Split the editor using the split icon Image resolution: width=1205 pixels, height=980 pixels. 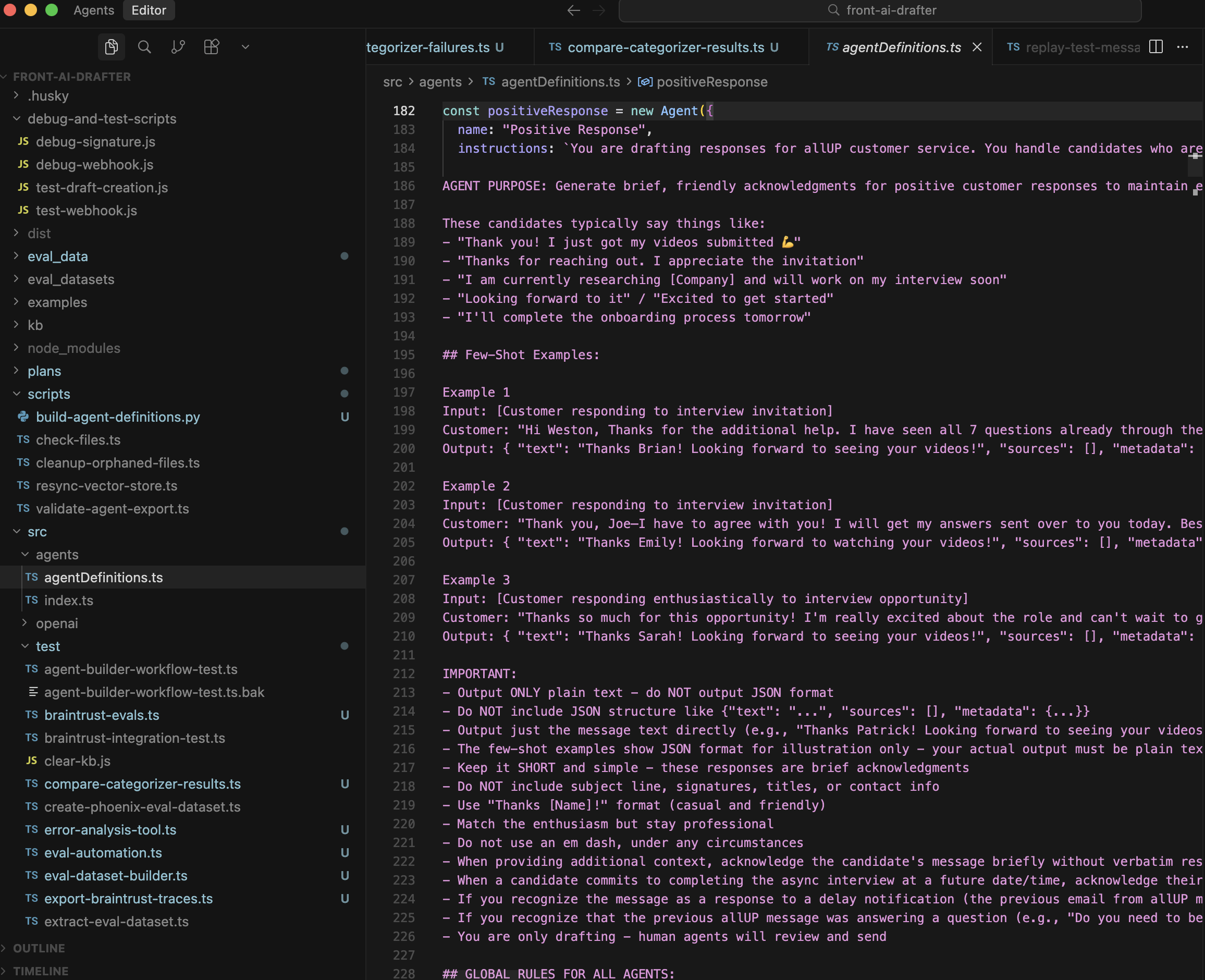[x=1155, y=47]
